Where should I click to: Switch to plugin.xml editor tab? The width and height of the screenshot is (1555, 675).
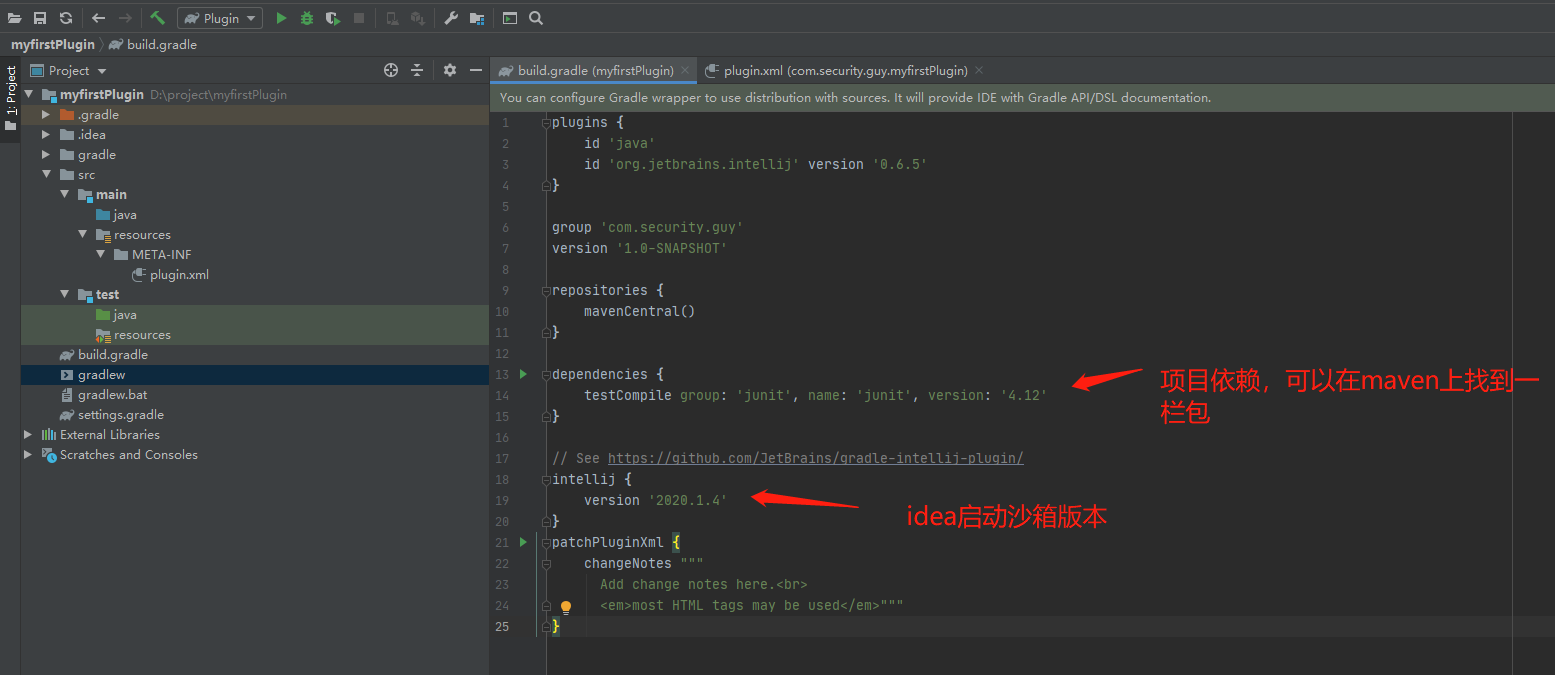click(x=836, y=70)
